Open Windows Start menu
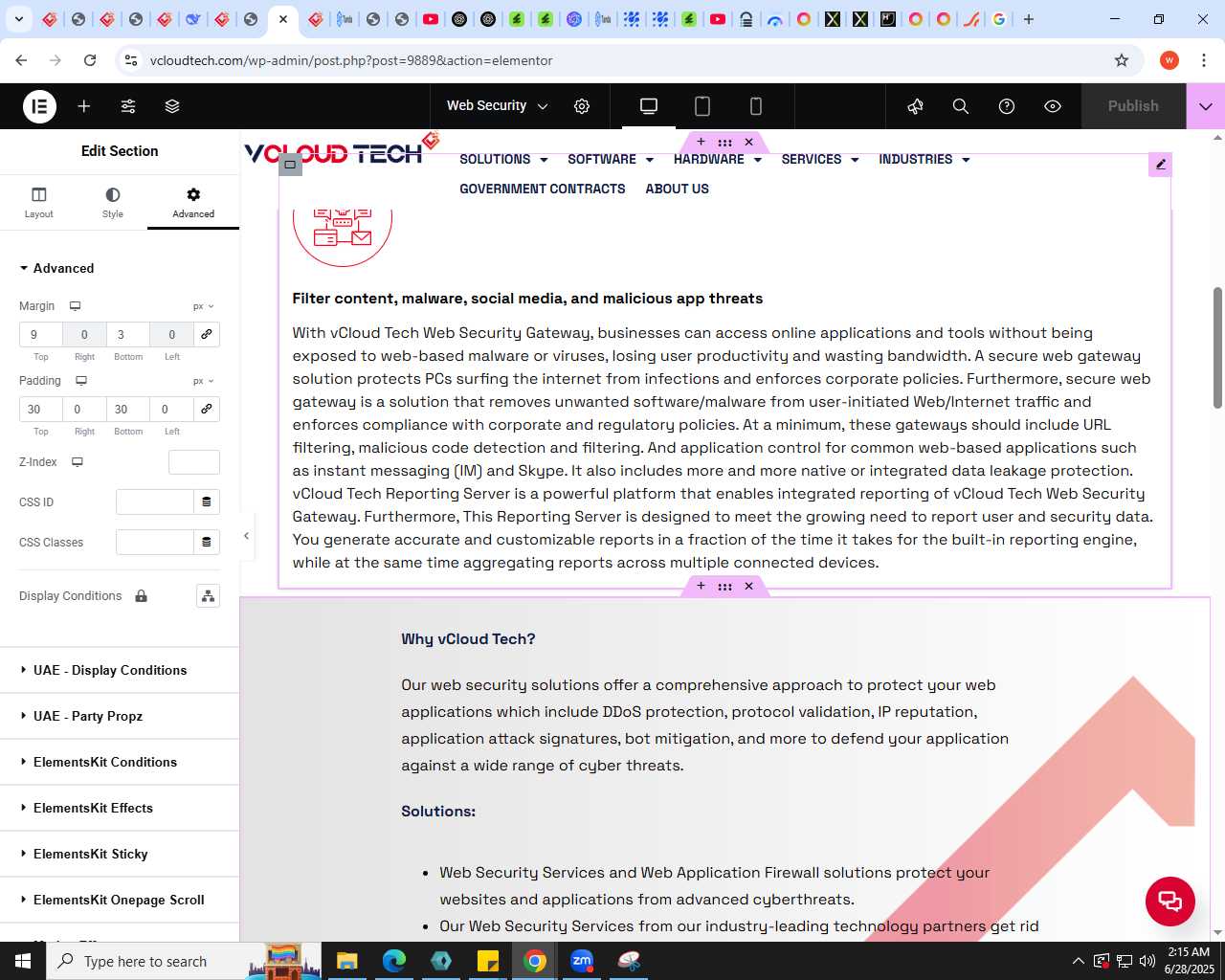 pyautogui.click(x=23, y=961)
